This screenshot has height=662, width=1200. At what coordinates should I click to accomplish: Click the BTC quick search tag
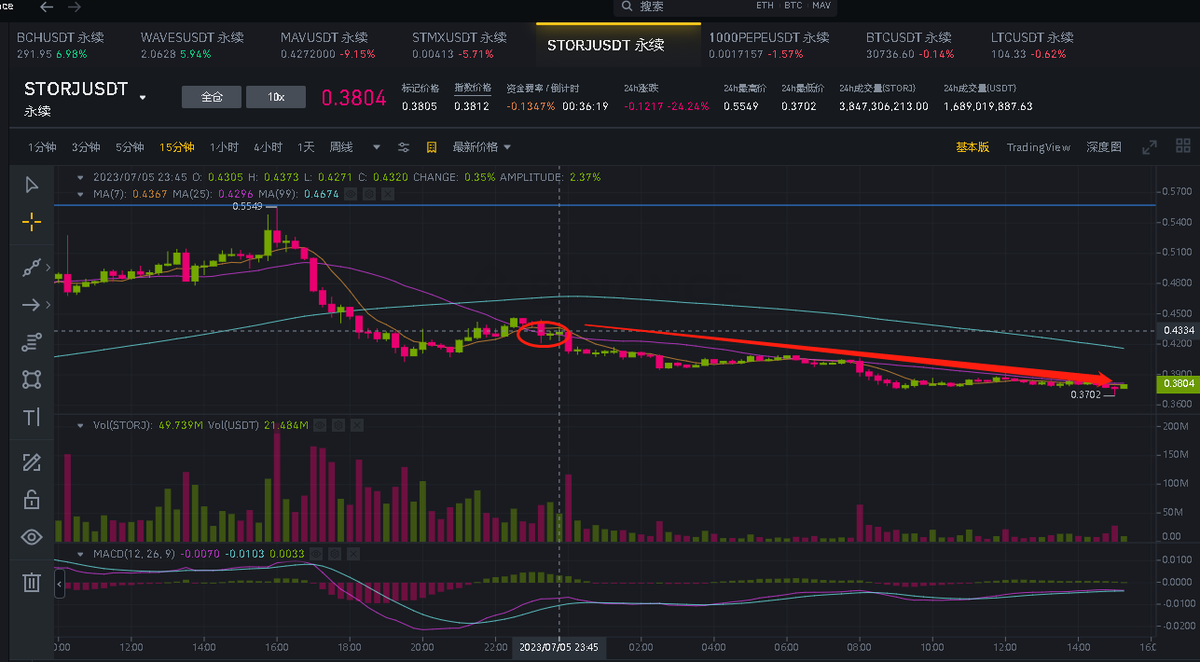pos(793,6)
